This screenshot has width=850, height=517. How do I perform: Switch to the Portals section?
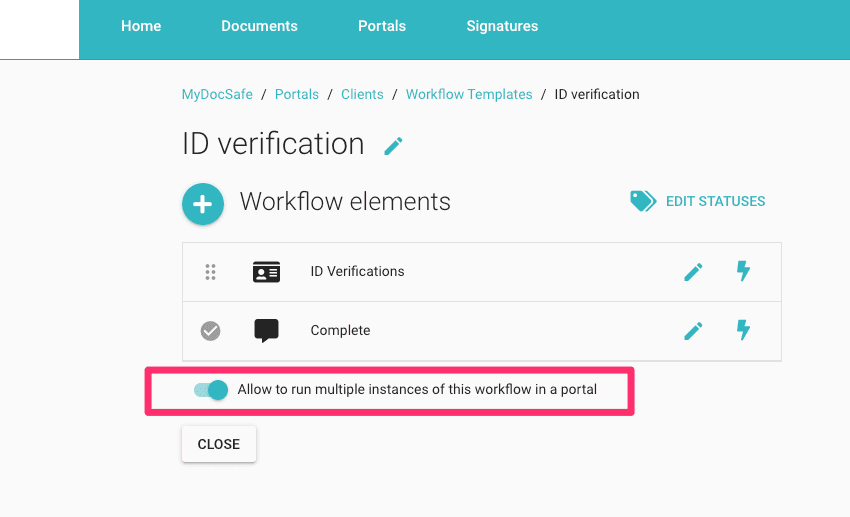(382, 26)
